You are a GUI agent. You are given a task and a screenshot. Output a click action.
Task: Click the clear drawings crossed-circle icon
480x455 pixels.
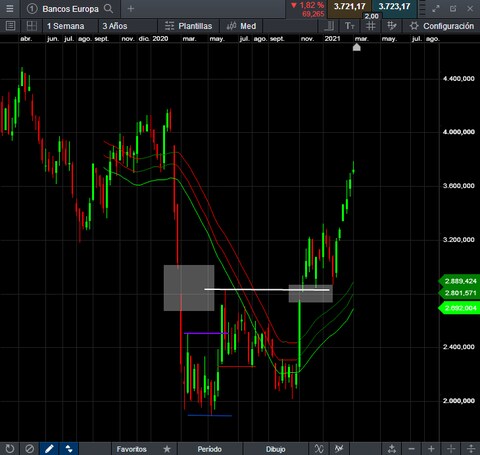[x=29, y=449]
